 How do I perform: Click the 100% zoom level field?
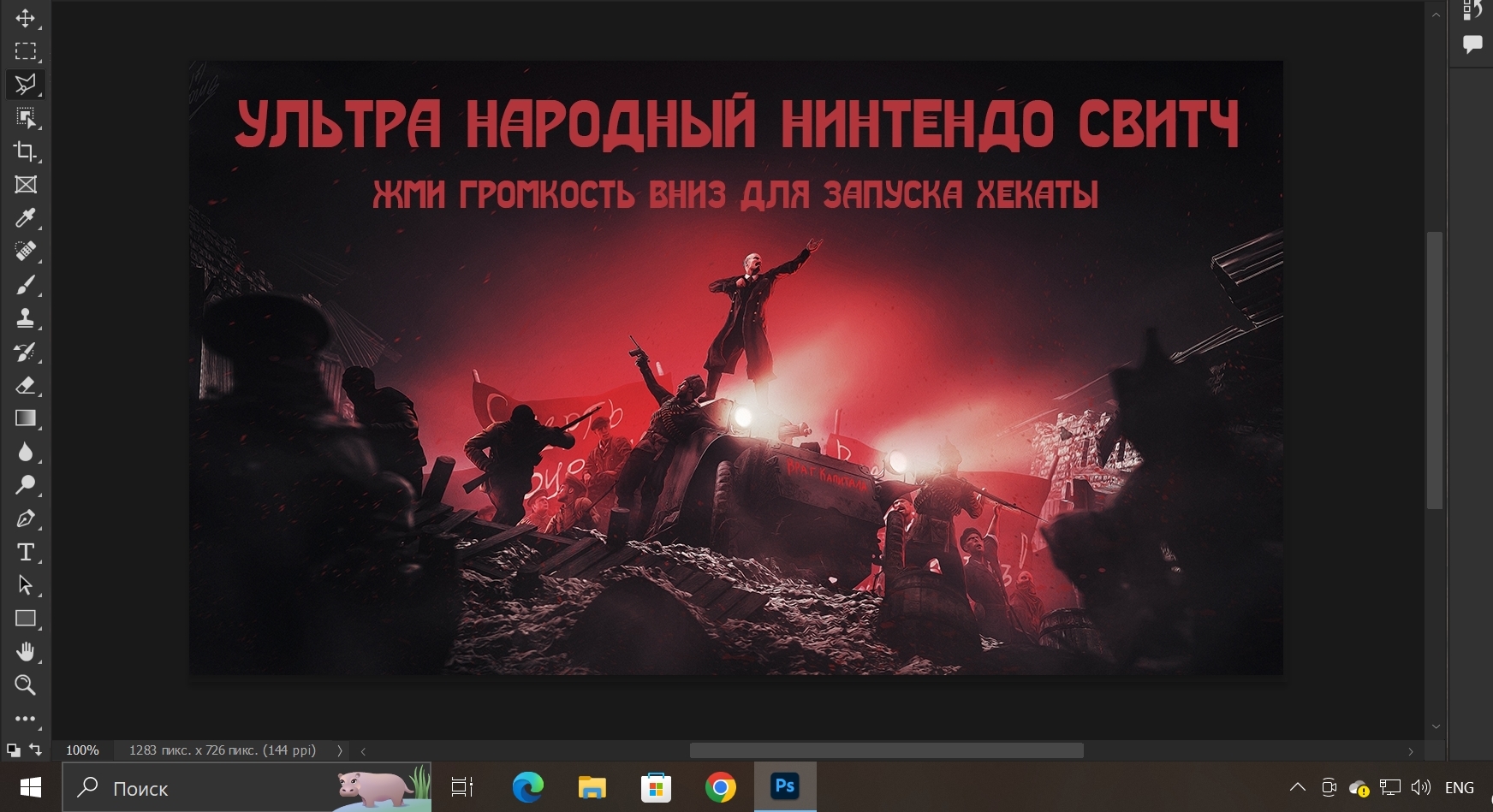click(82, 750)
